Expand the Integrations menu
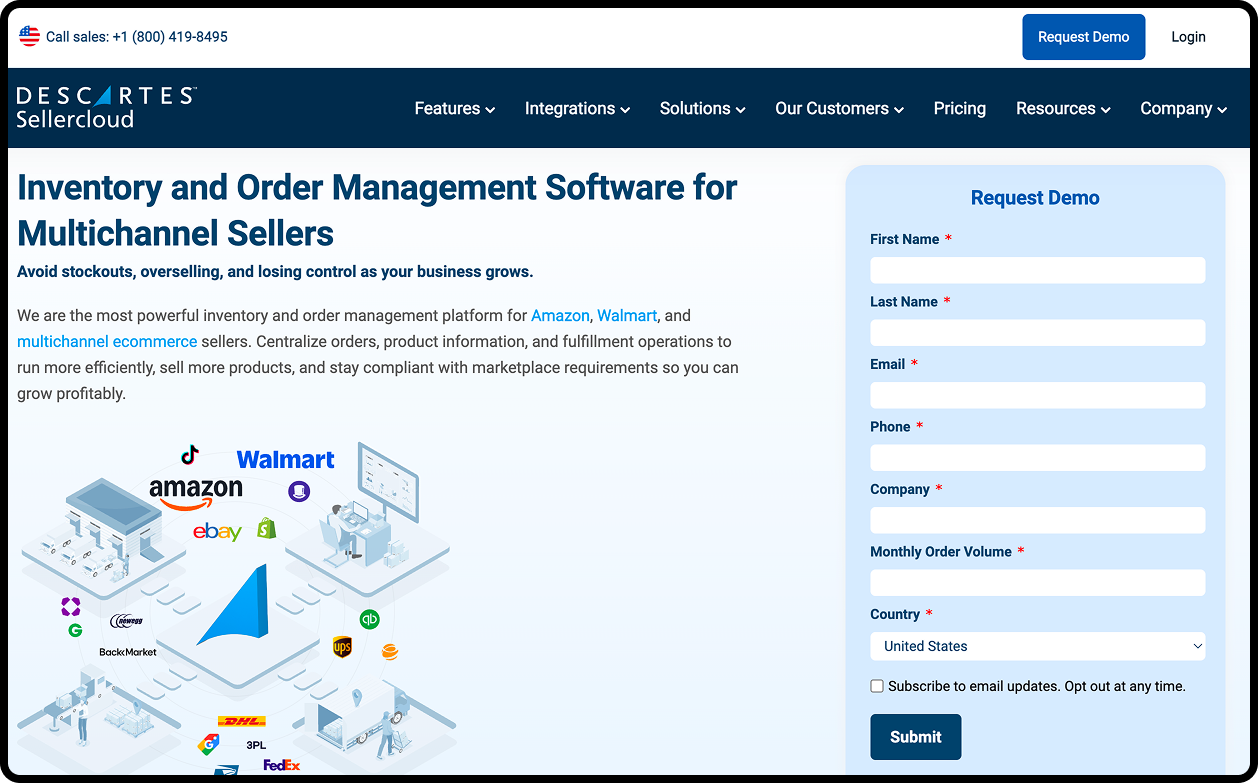Screen dimensions: 1258x783 pos(577,108)
